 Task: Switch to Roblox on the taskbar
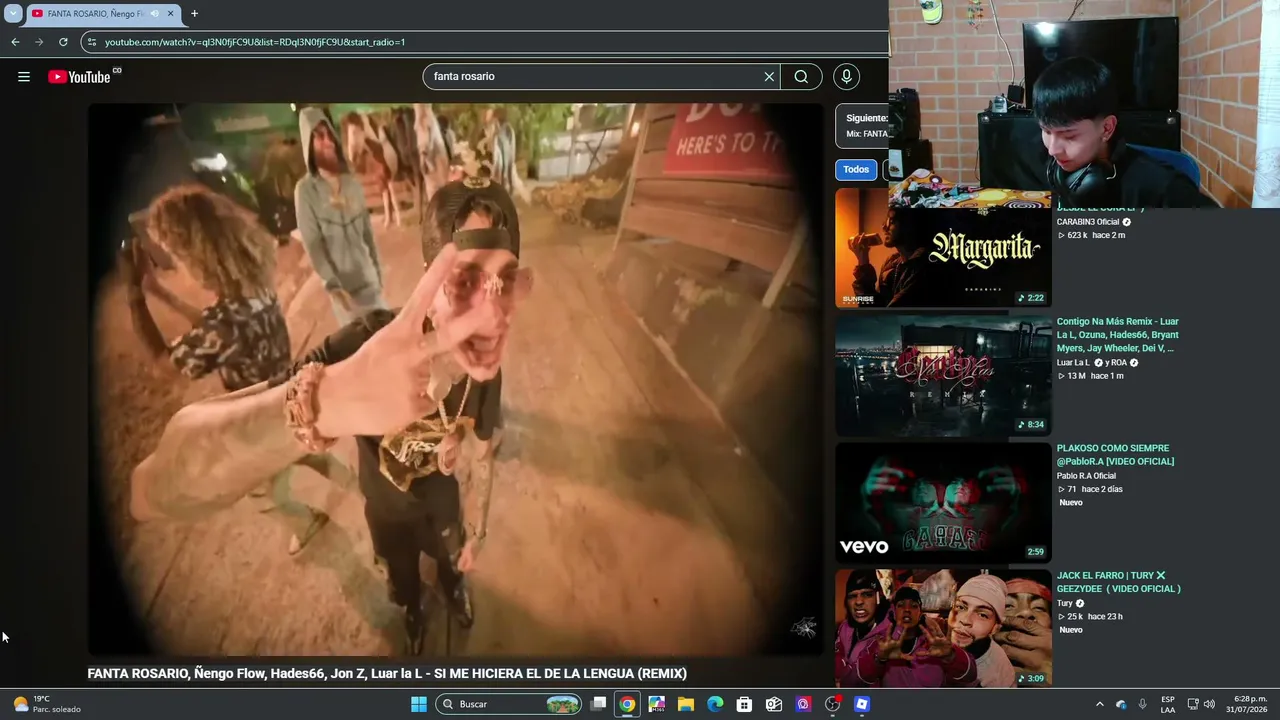pyautogui.click(x=862, y=704)
